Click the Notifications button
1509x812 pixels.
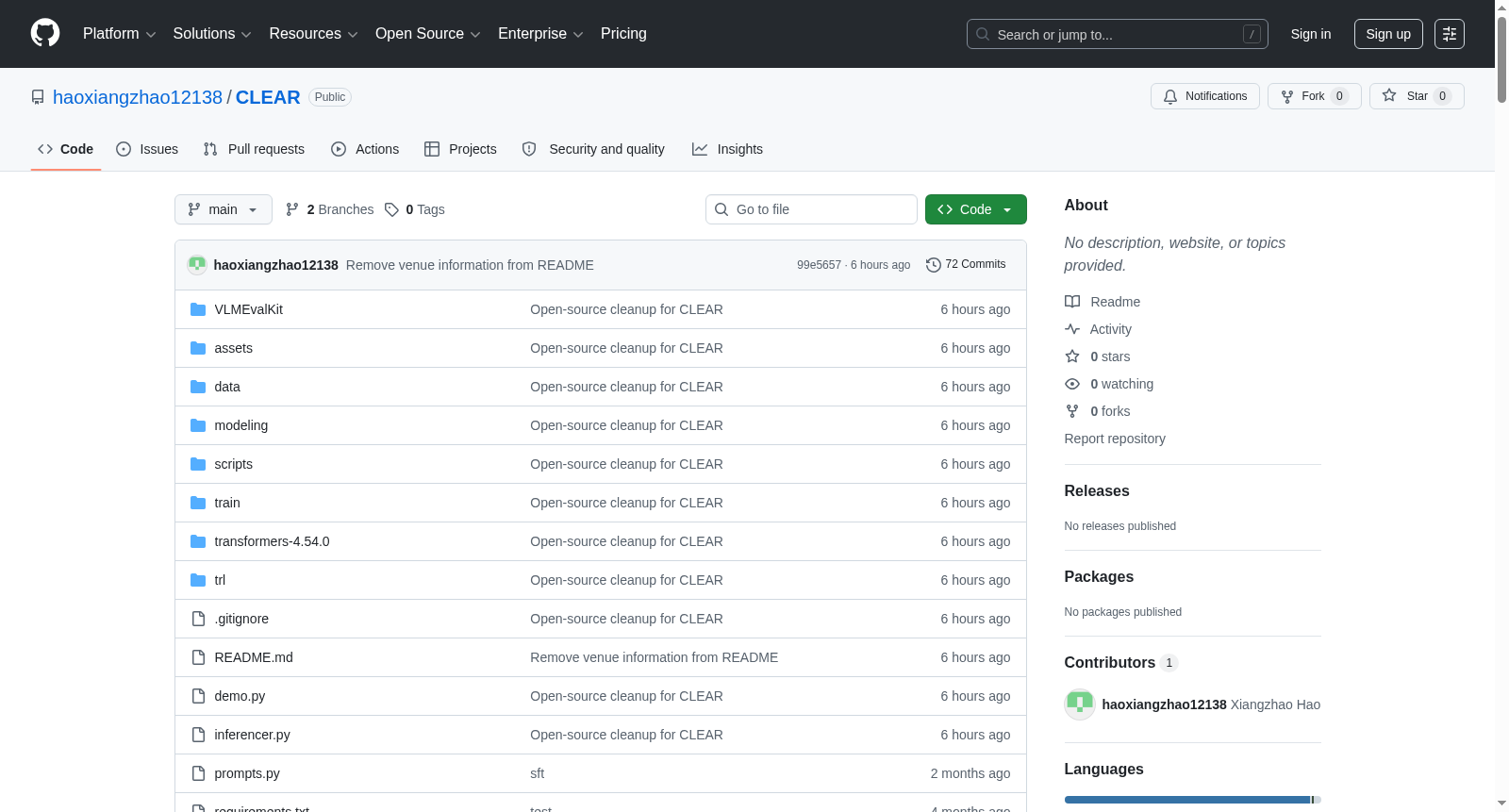tap(1205, 96)
